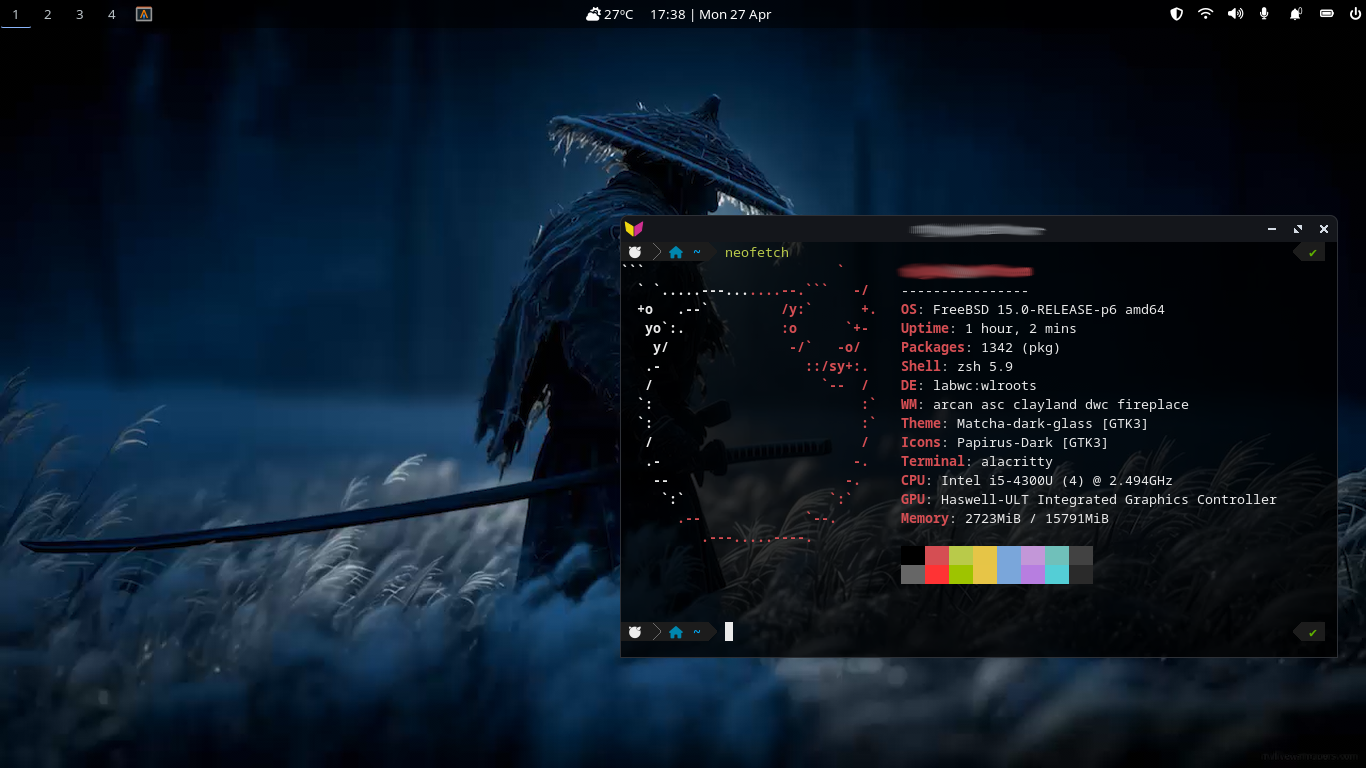This screenshot has width=1366, height=768.
Task: Switch to workspace 4
Action: pyautogui.click(x=111, y=15)
